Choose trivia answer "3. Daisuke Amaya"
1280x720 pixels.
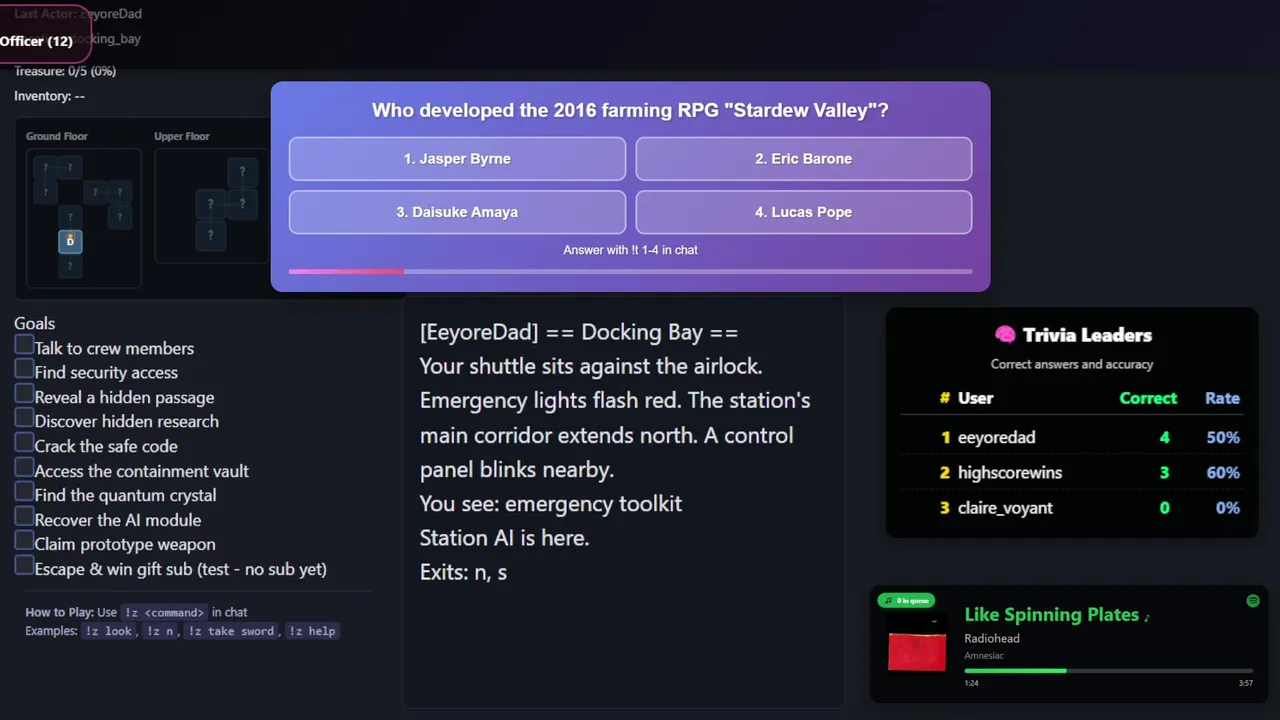(457, 212)
